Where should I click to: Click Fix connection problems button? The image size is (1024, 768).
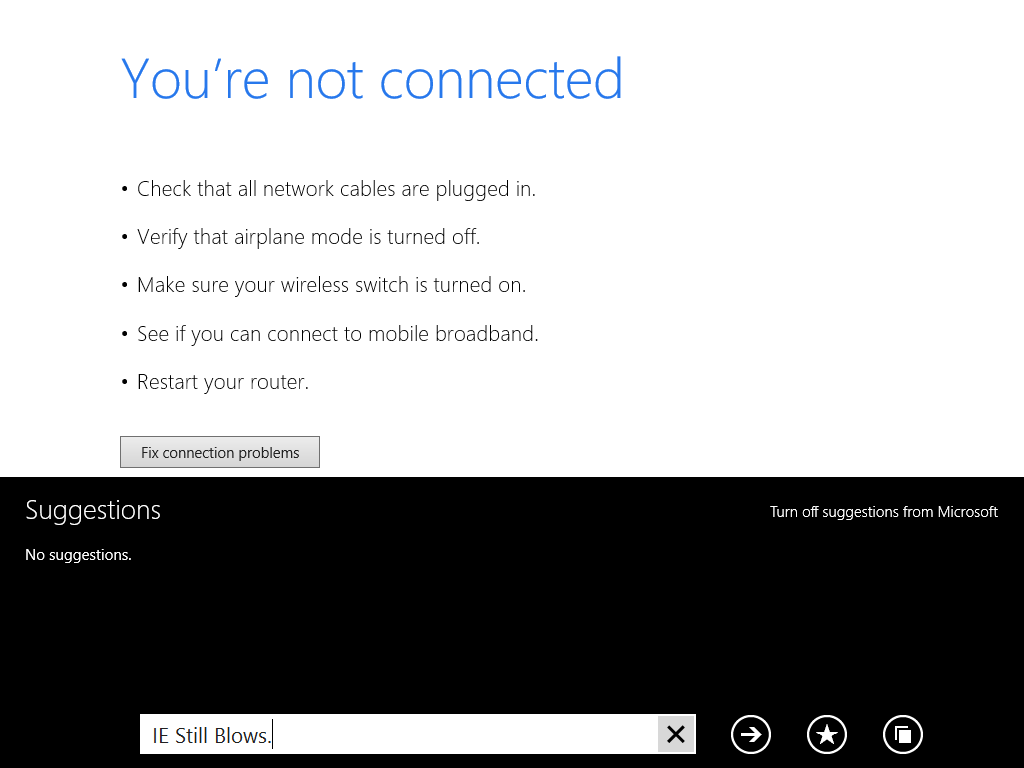pos(220,452)
